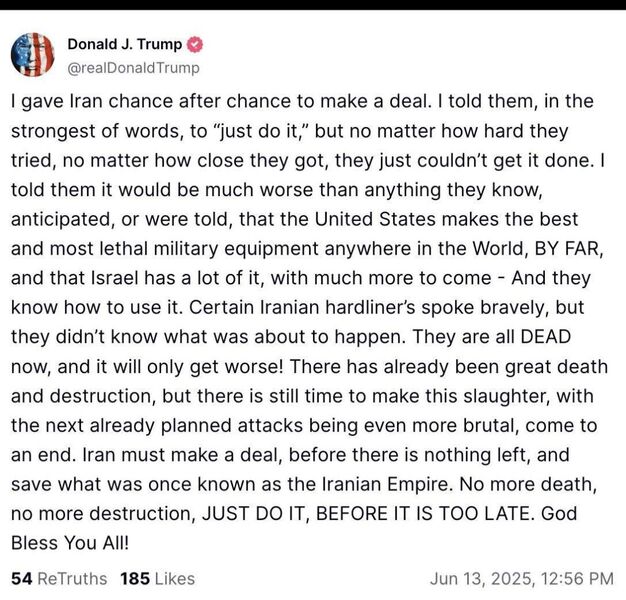The image size is (626, 600).
Task: Visit the @realDonaldTrump handle link
Action: click(133, 68)
